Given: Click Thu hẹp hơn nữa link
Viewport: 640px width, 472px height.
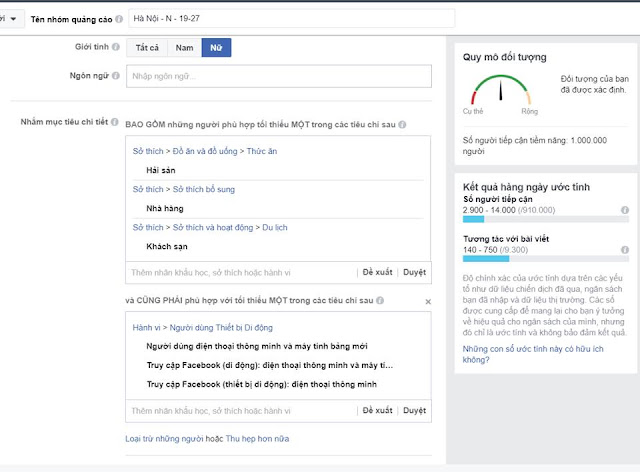Looking at the screenshot, I should [258, 439].
